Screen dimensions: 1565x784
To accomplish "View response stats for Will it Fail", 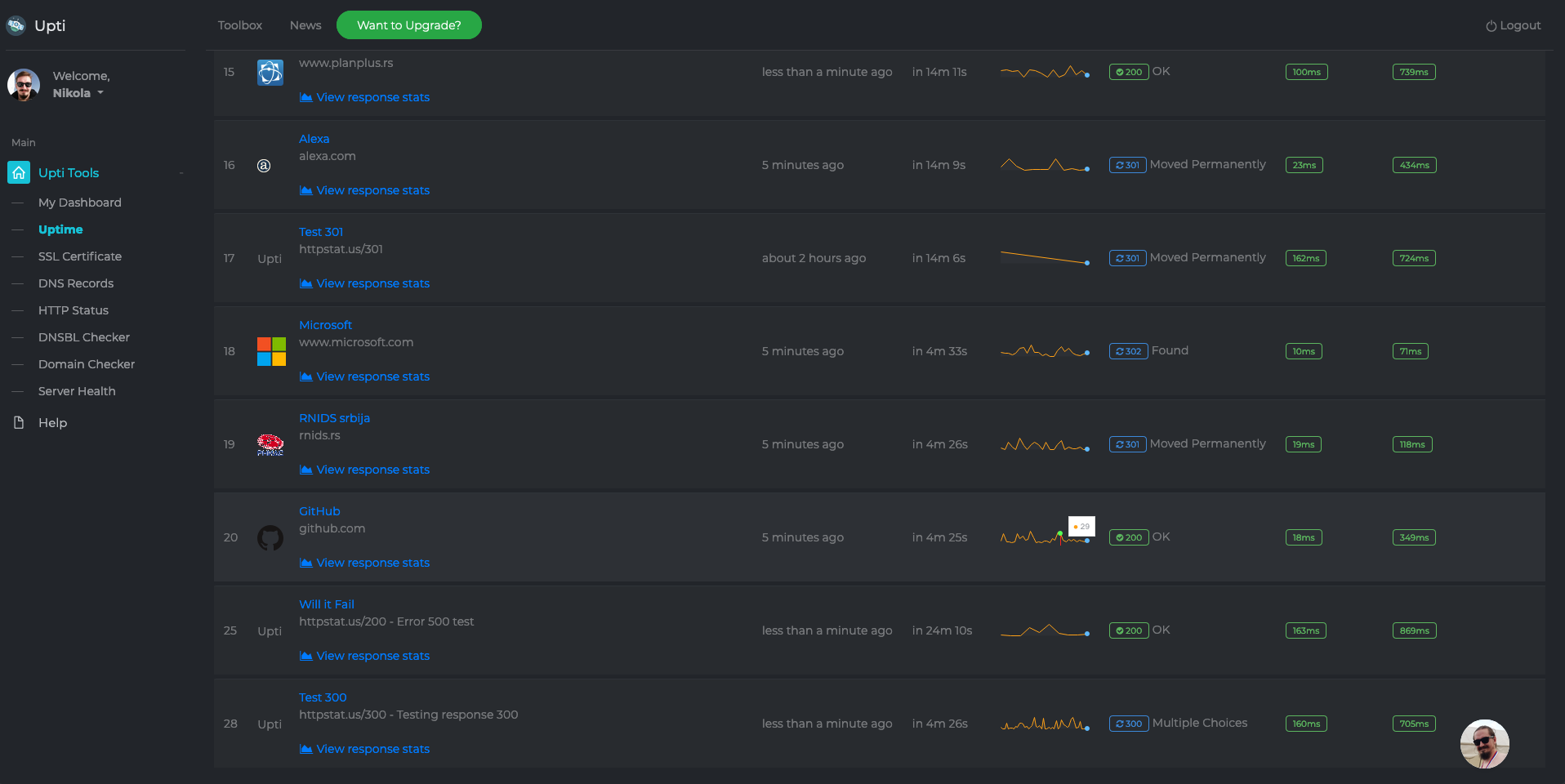I will [364, 656].
